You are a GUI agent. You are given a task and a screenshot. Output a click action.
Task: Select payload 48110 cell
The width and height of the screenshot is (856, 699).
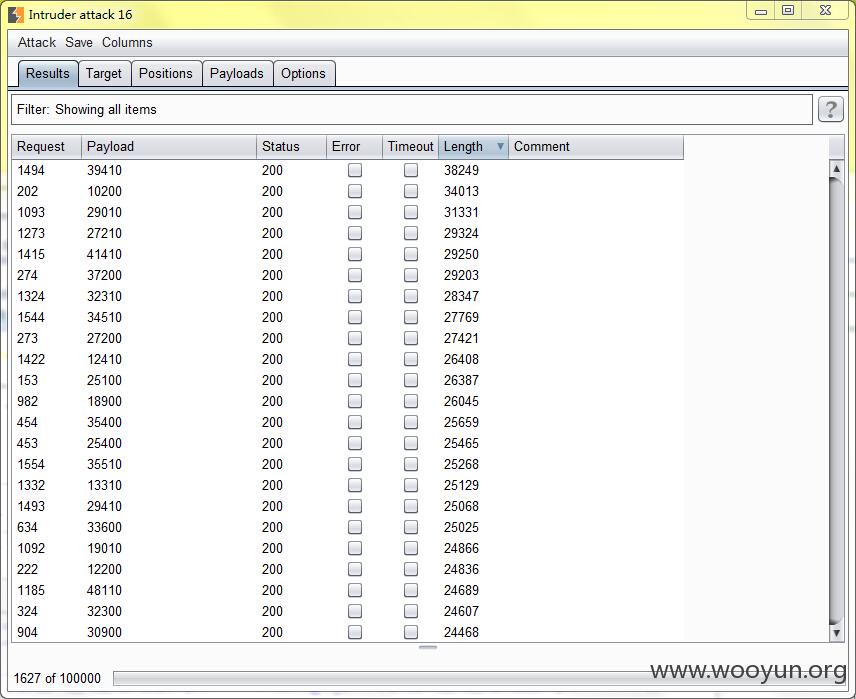[x=104, y=590]
